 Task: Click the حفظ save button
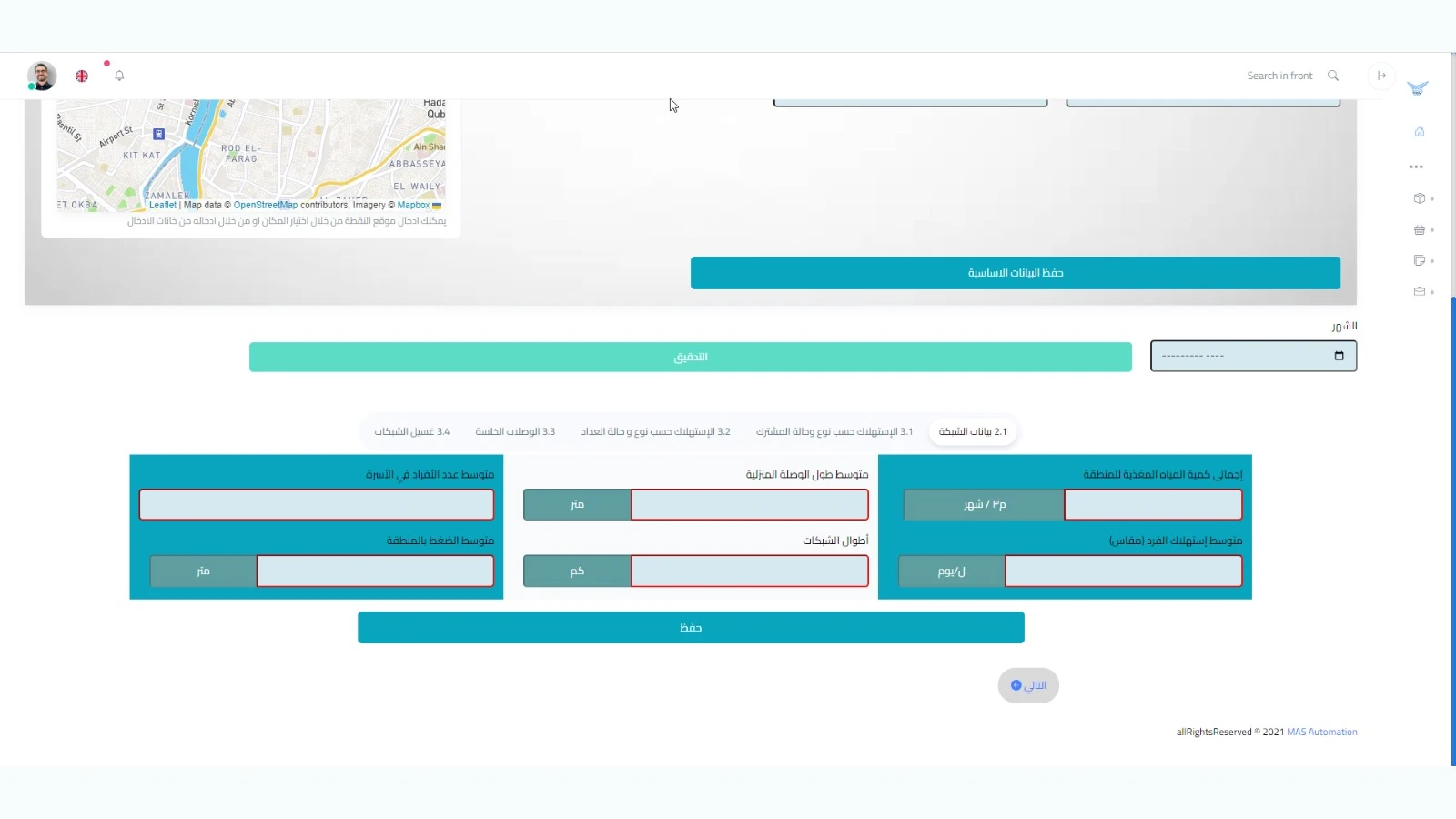[691, 628]
